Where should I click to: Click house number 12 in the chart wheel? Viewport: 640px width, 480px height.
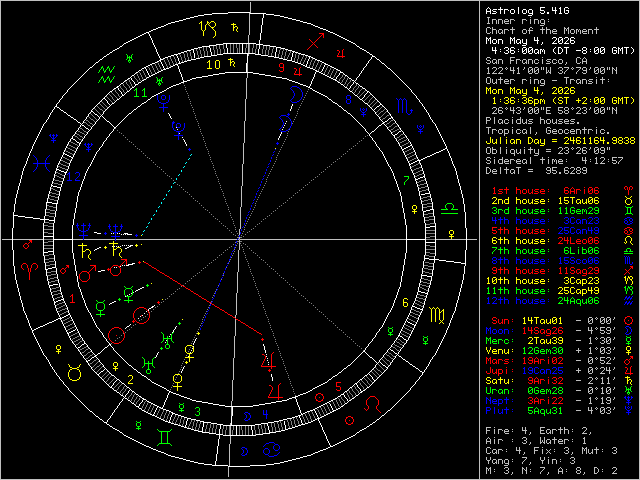pyautogui.click(x=73, y=177)
